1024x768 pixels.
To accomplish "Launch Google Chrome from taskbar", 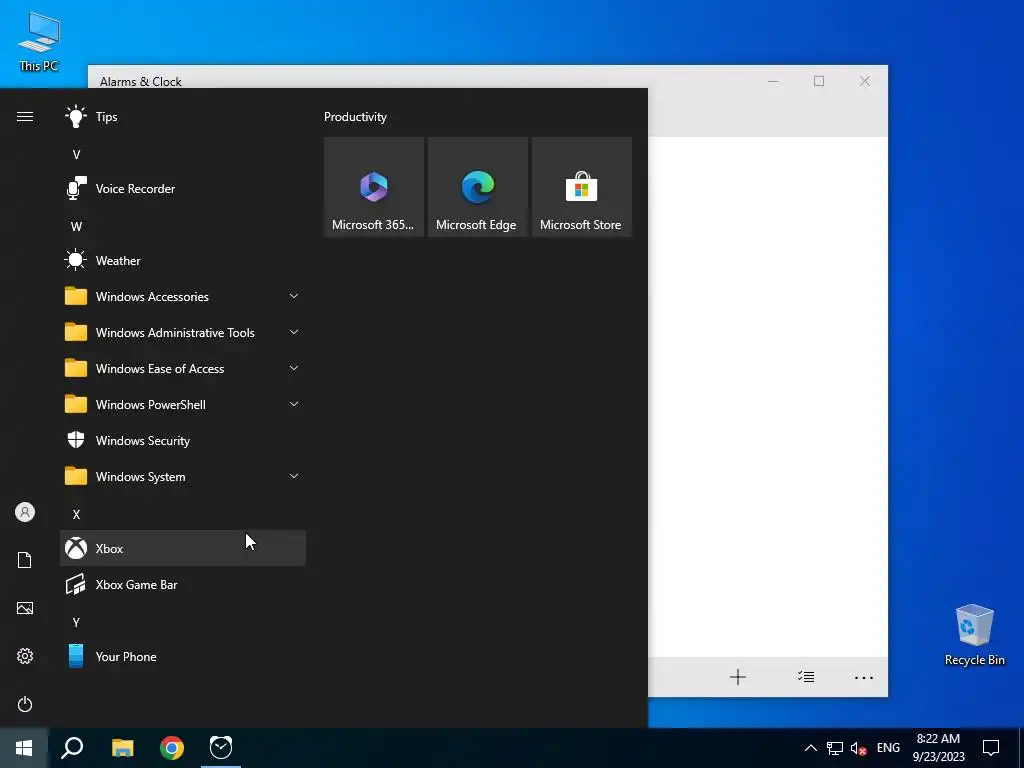I will point(172,748).
